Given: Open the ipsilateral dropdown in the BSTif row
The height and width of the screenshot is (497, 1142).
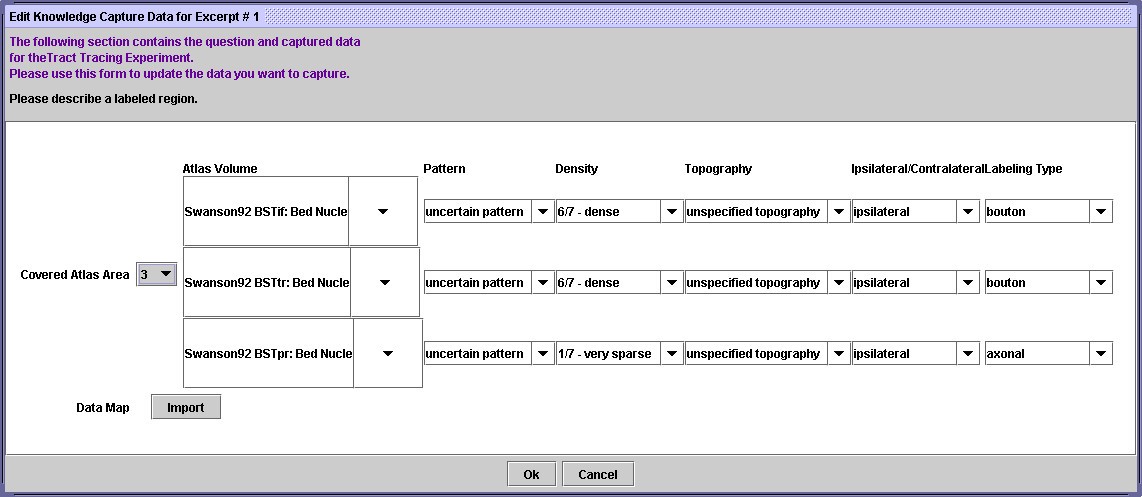Looking at the screenshot, I should (x=967, y=212).
